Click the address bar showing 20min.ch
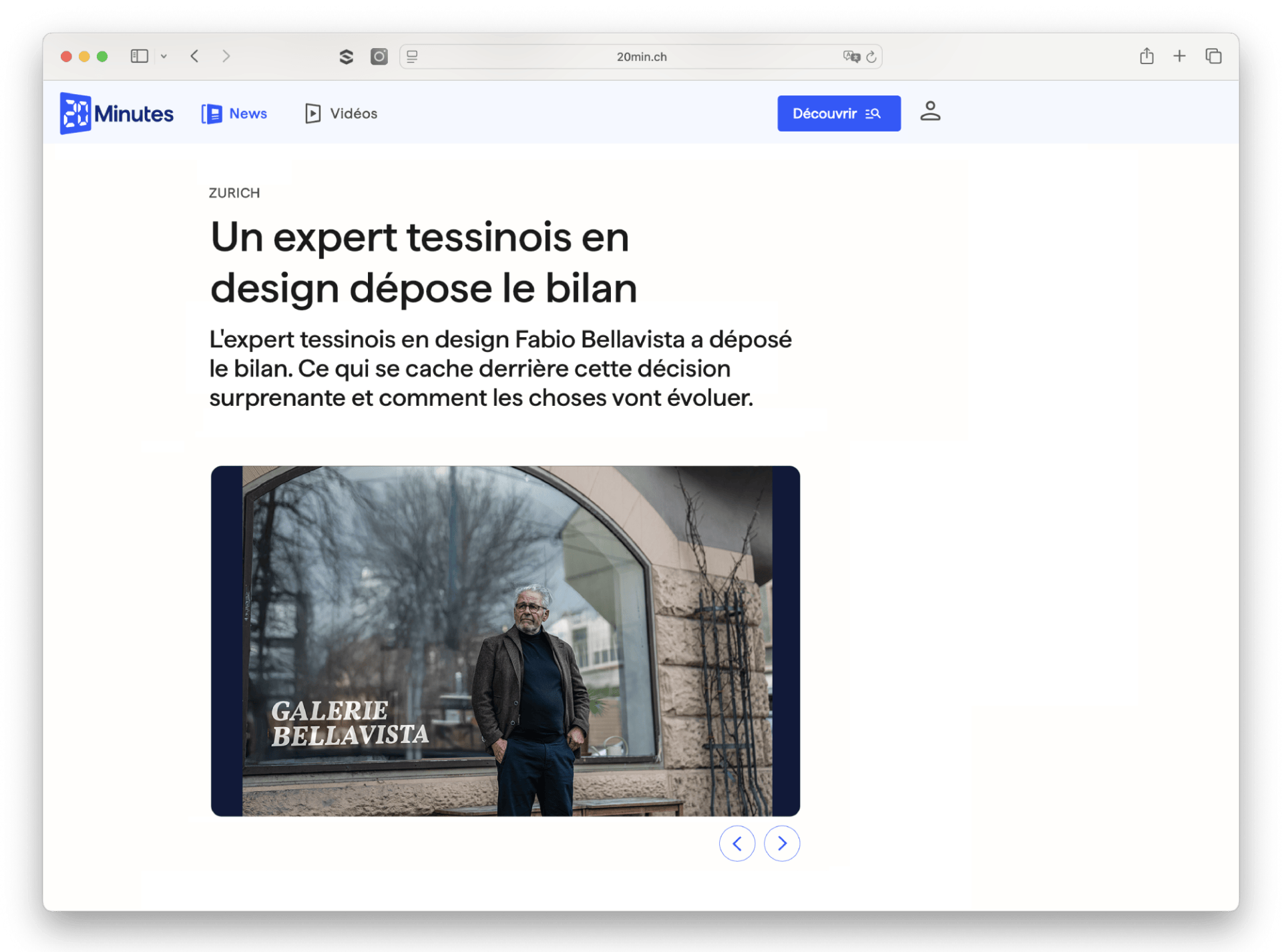This screenshot has width=1282, height=952. pos(640,56)
